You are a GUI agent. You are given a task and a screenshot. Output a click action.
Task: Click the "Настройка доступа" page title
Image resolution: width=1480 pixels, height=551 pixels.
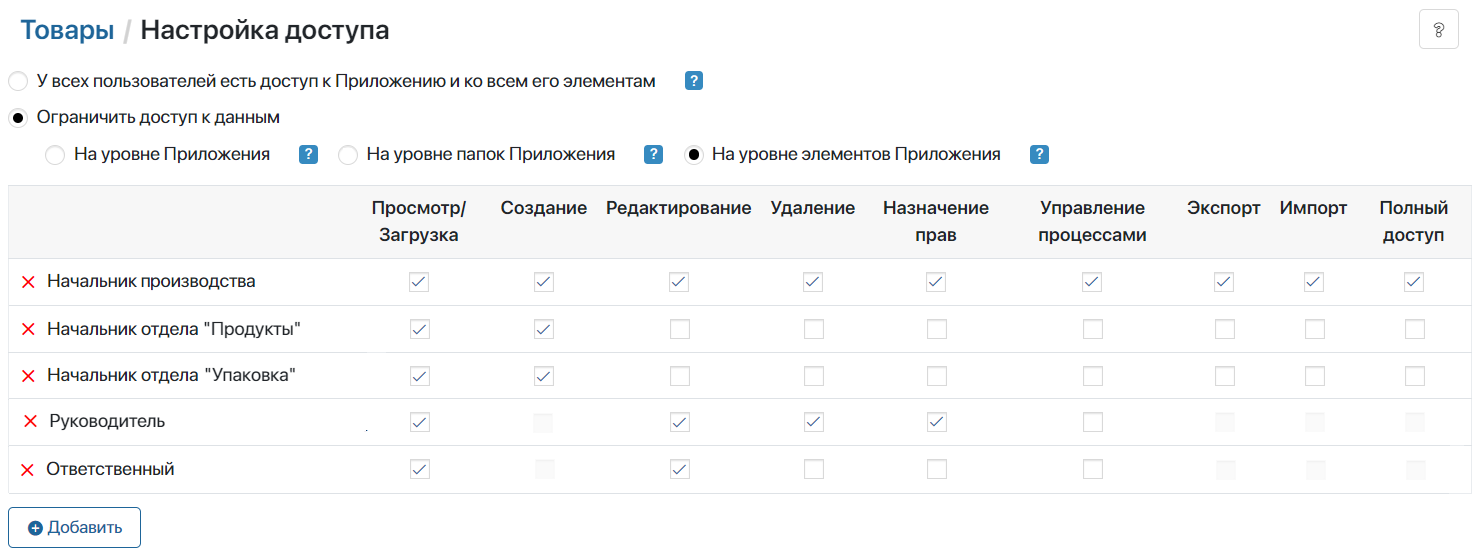[265, 30]
